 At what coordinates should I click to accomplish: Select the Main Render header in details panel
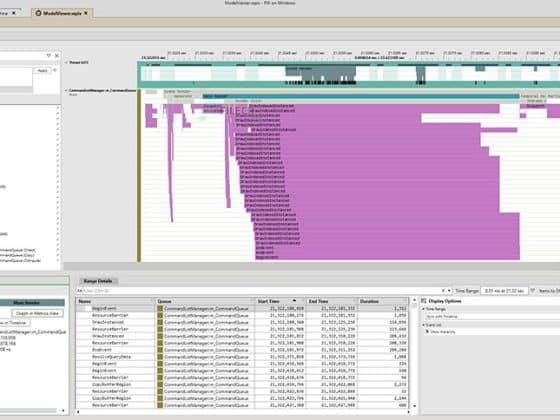pyautogui.click(x=32, y=302)
